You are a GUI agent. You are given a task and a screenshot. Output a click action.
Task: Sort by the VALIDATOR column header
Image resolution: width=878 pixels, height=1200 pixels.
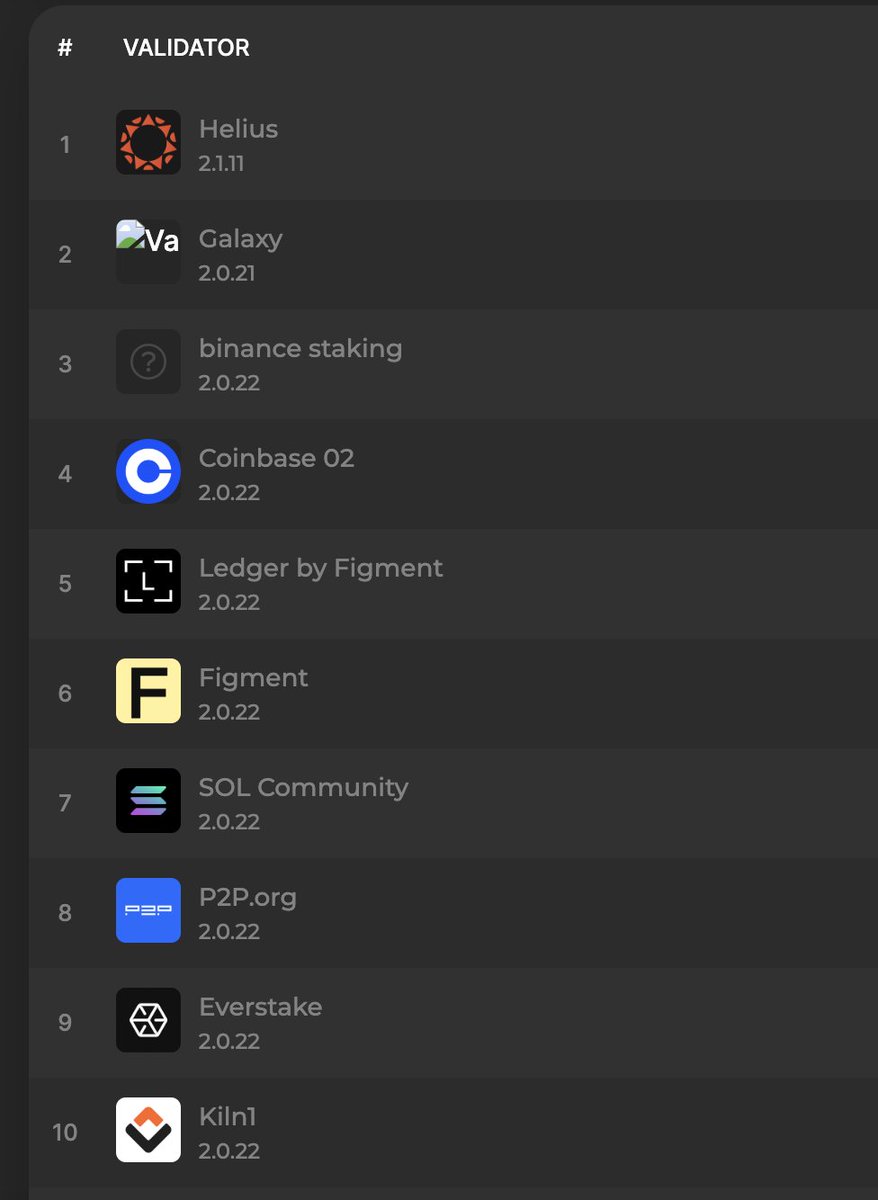point(186,47)
